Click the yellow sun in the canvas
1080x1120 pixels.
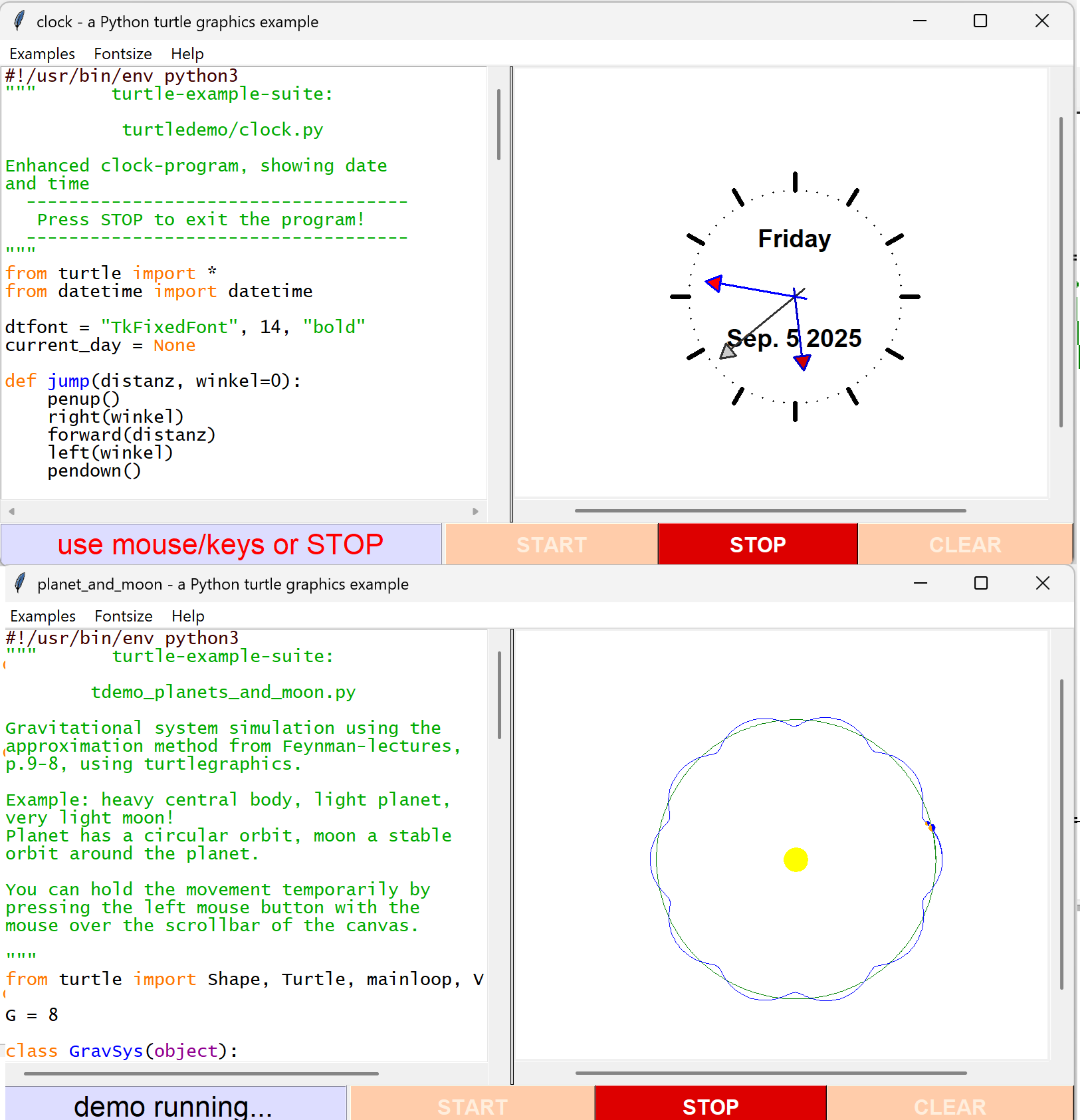(x=796, y=859)
